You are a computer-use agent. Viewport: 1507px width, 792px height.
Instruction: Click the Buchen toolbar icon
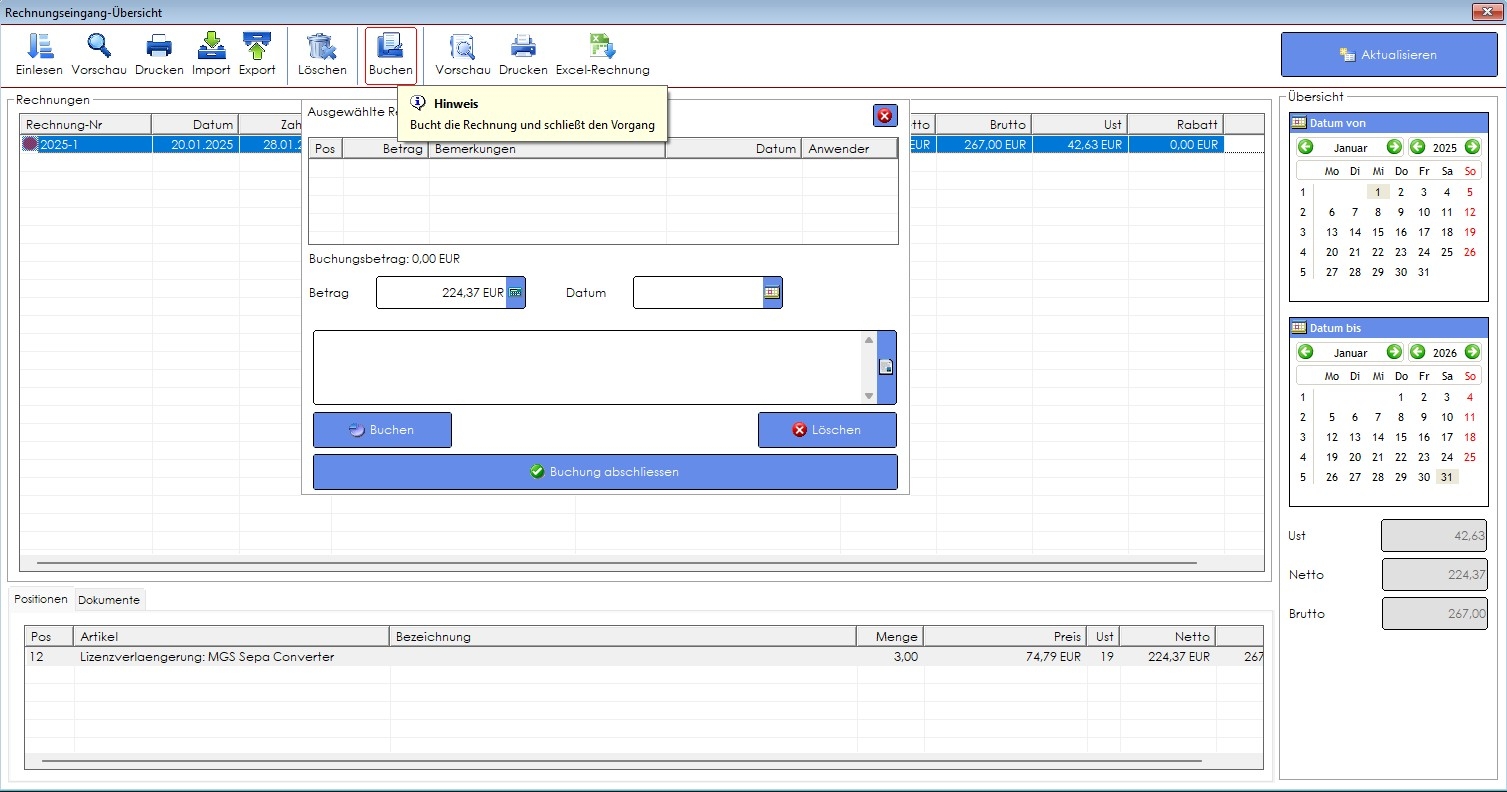[x=390, y=55]
